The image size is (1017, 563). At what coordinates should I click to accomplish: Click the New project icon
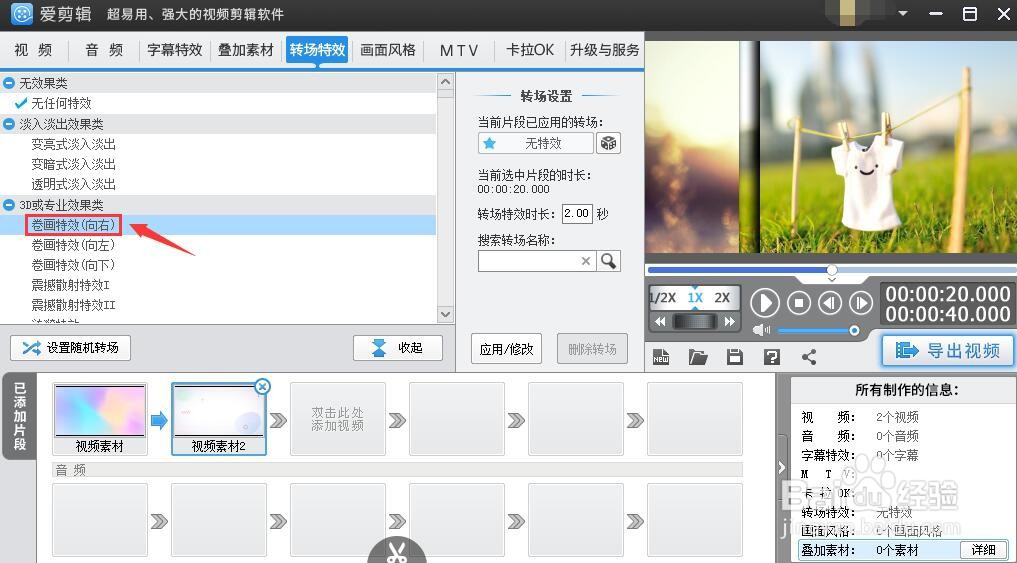tap(661, 357)
